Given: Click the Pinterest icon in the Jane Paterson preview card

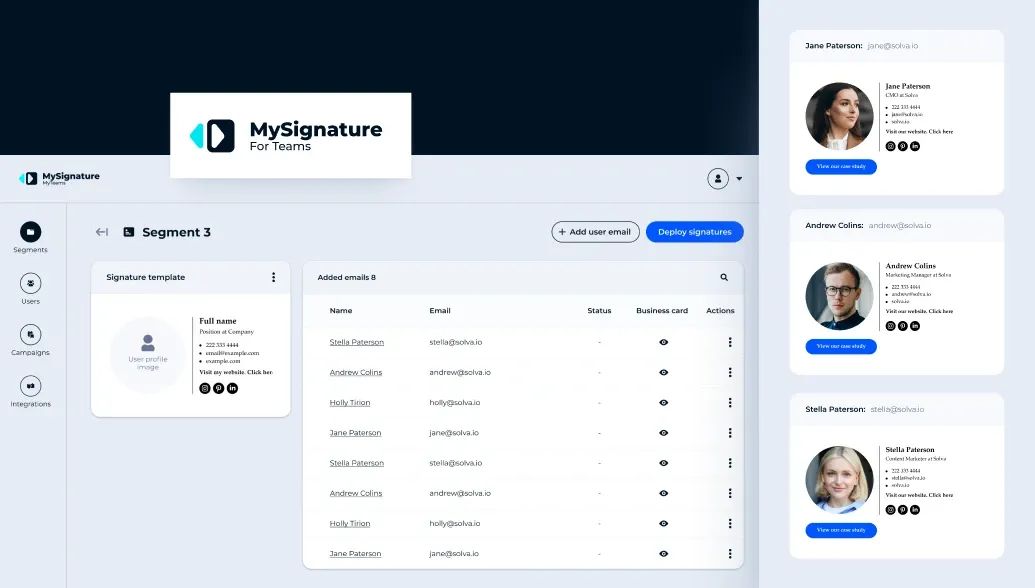Looking at the screenshot, I should click(x=902, y=146).
